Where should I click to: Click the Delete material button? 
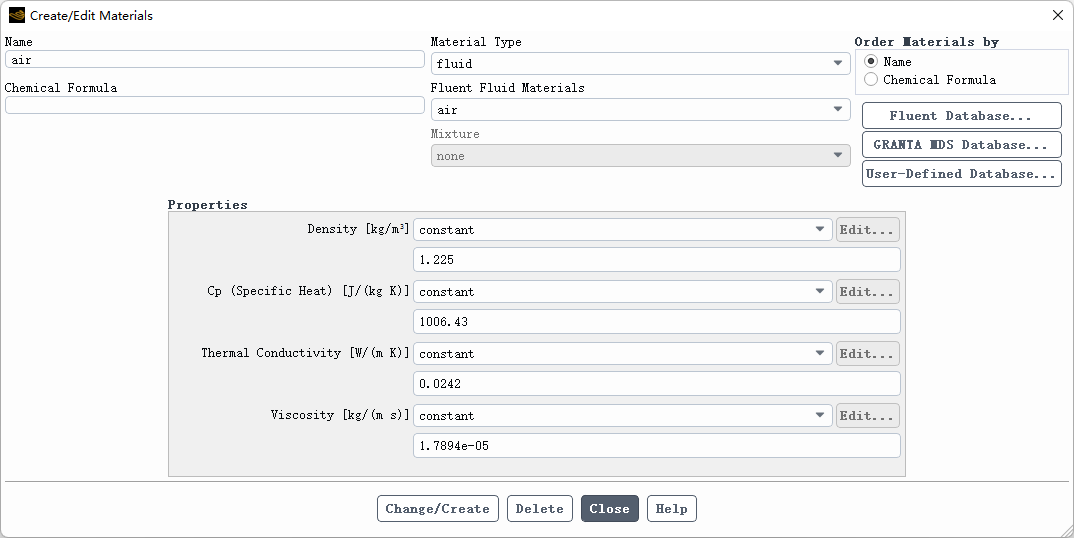click(x=540, y=509)
